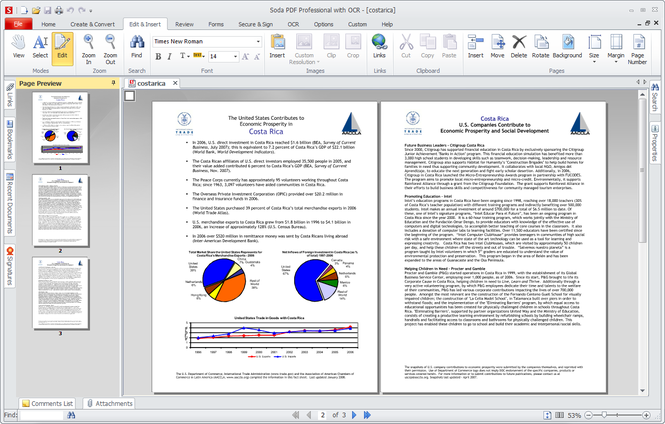Open the Help ribbon tab
This screenshot has height=424, width=665.
[387, 24]
